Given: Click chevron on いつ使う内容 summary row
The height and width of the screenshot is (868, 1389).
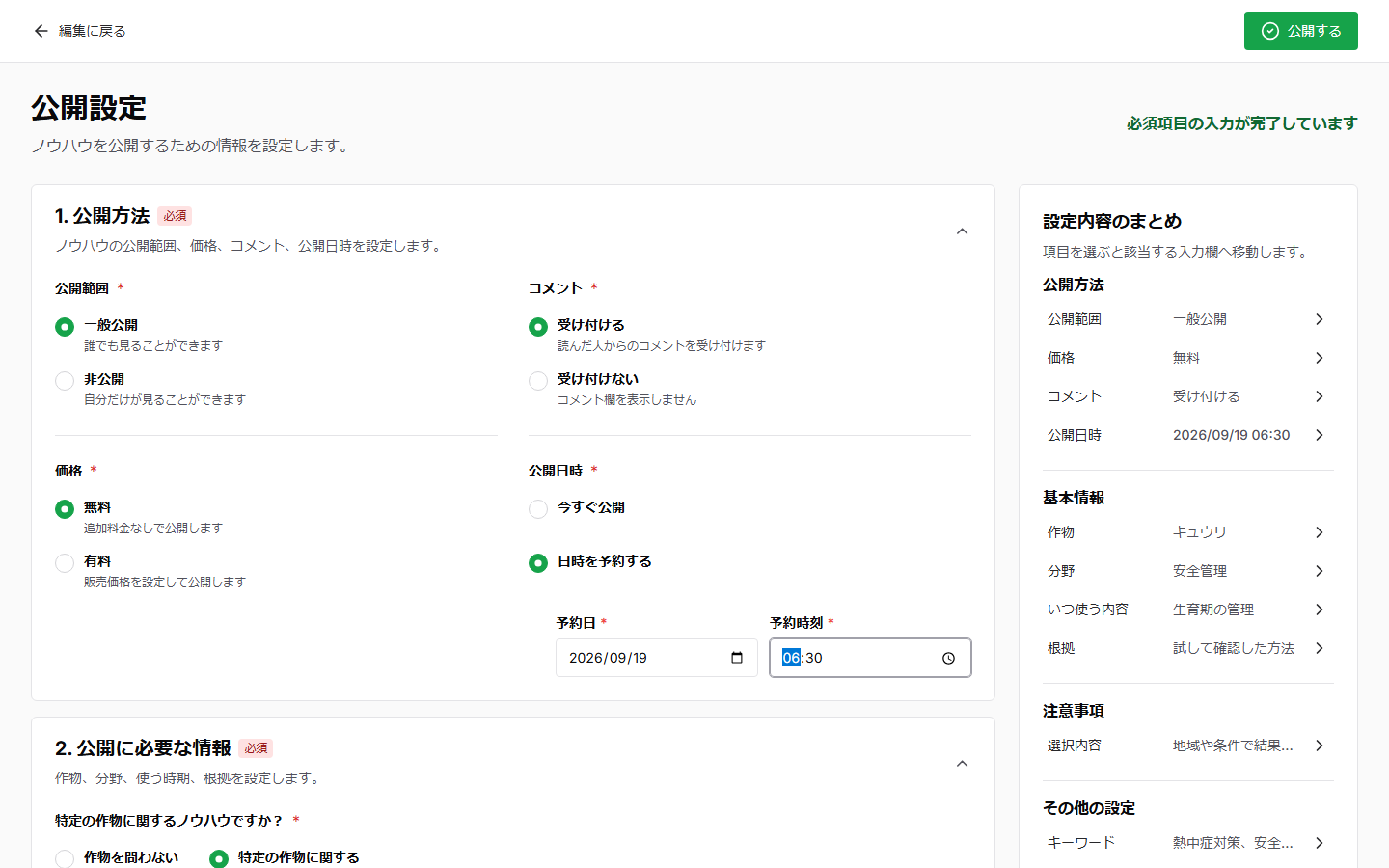Looking at the screenshot, I should (1320, 610).
